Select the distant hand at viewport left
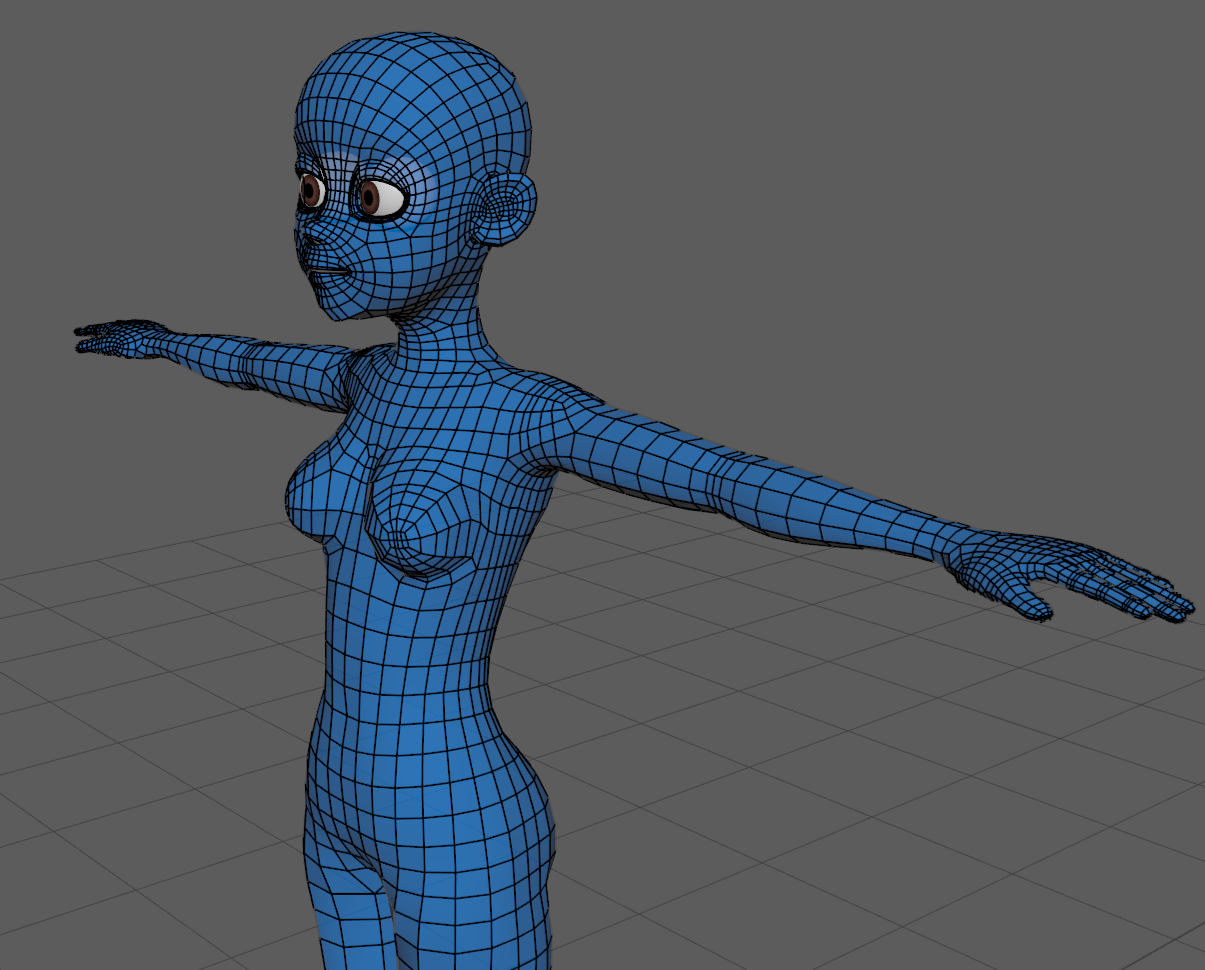Image resolution: width=1205 pixels, height=970 pixels. pyautogui.click(x=110, y=337)
